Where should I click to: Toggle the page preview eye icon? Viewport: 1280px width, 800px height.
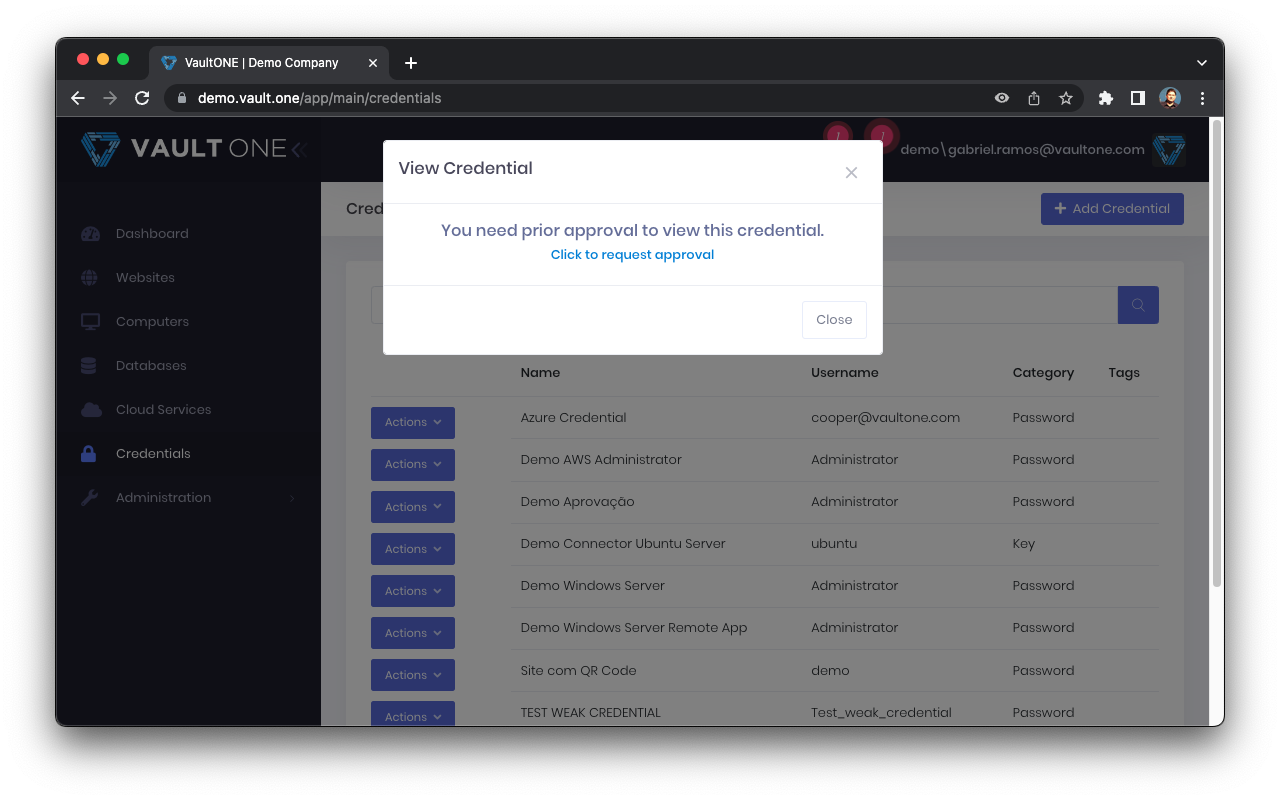(1001, 98)
